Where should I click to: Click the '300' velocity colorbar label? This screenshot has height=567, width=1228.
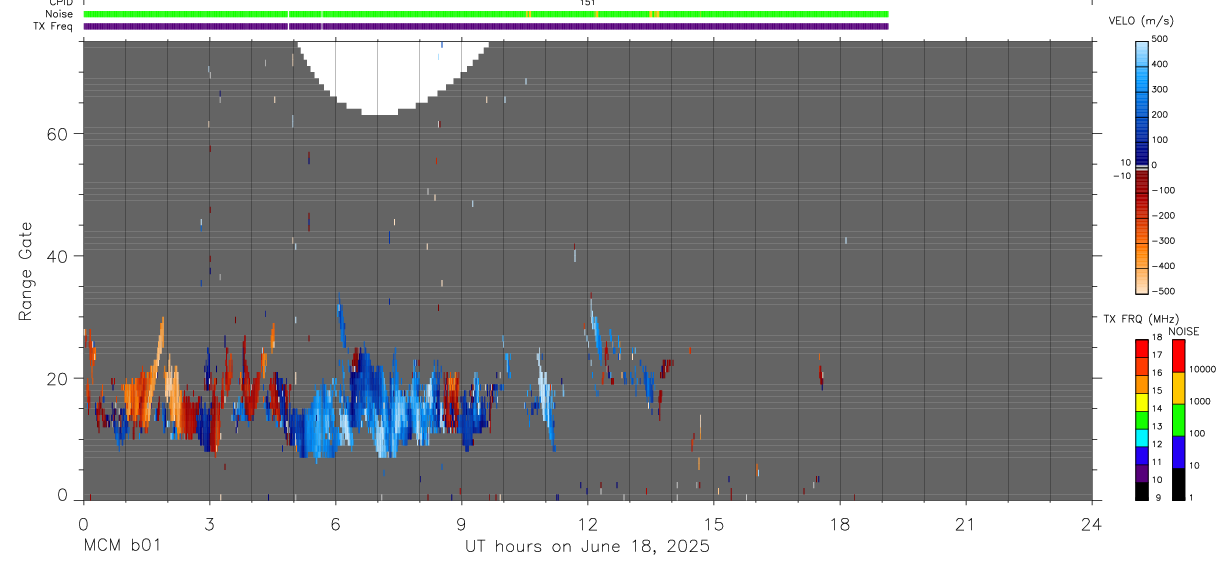[1160, 89]
